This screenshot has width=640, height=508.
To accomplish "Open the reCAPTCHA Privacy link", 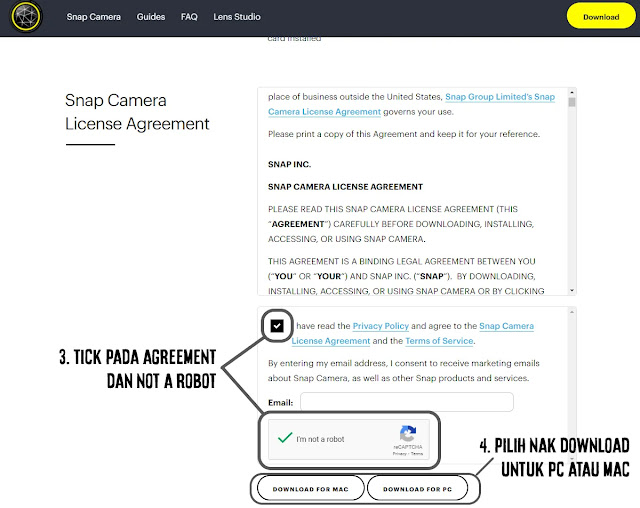I will 399,454.
